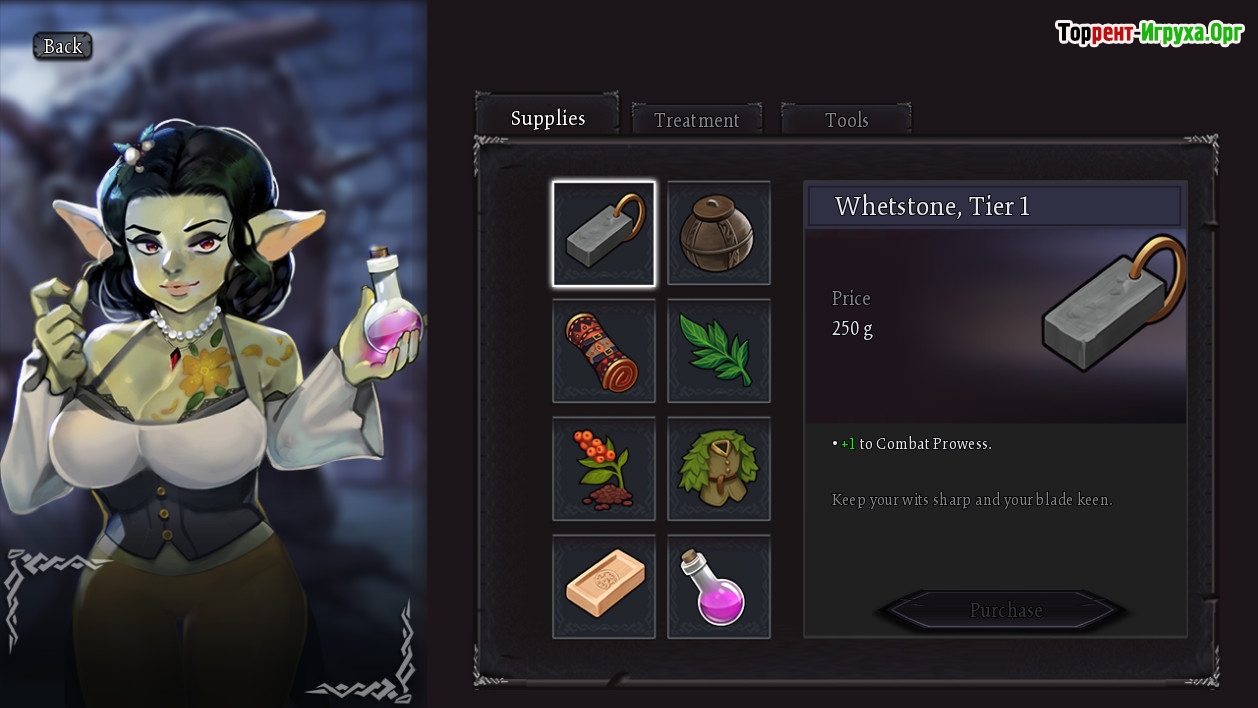The height and width of the screenshot is (708, 1258).
Task: Click the Back button
Action: [x=63, y=46]
